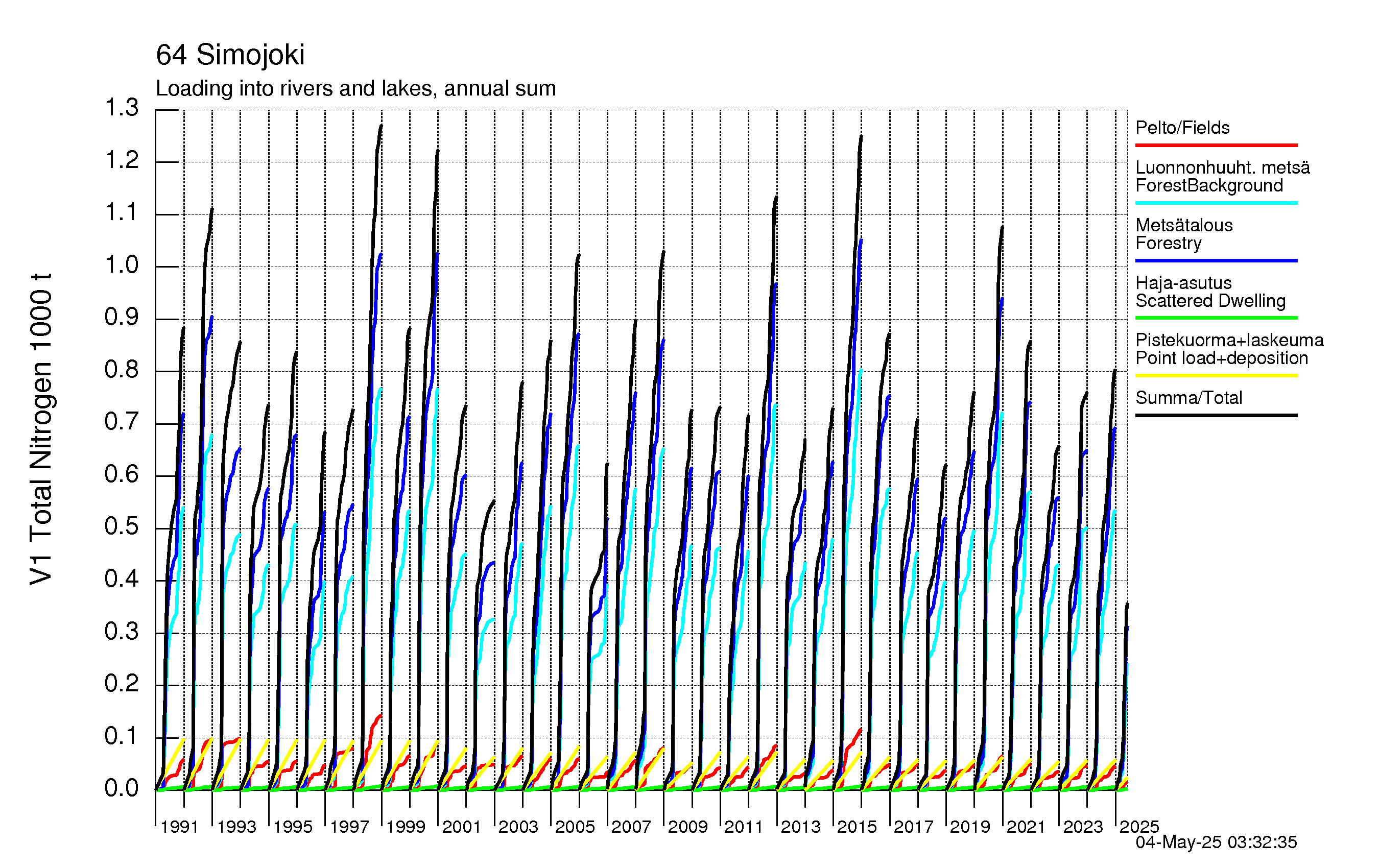Screen dimensions: 1379x868
Task: Click the 'ForestBackground' legend label
Action: pos(1209,185)
